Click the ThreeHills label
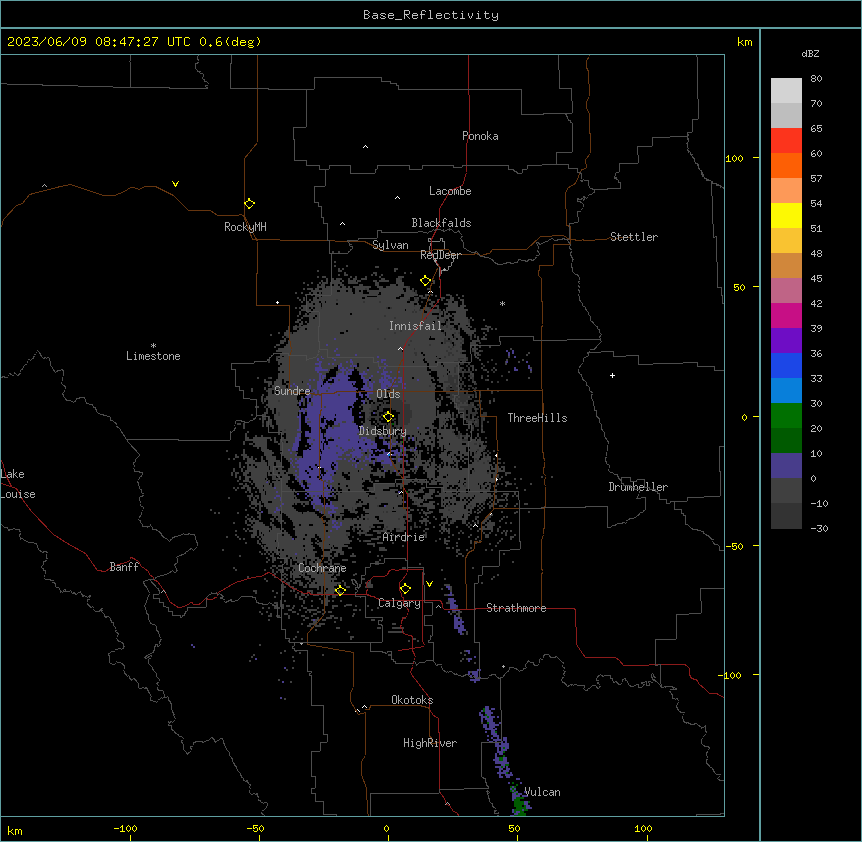The image size is (862, 842). (537, 418)
